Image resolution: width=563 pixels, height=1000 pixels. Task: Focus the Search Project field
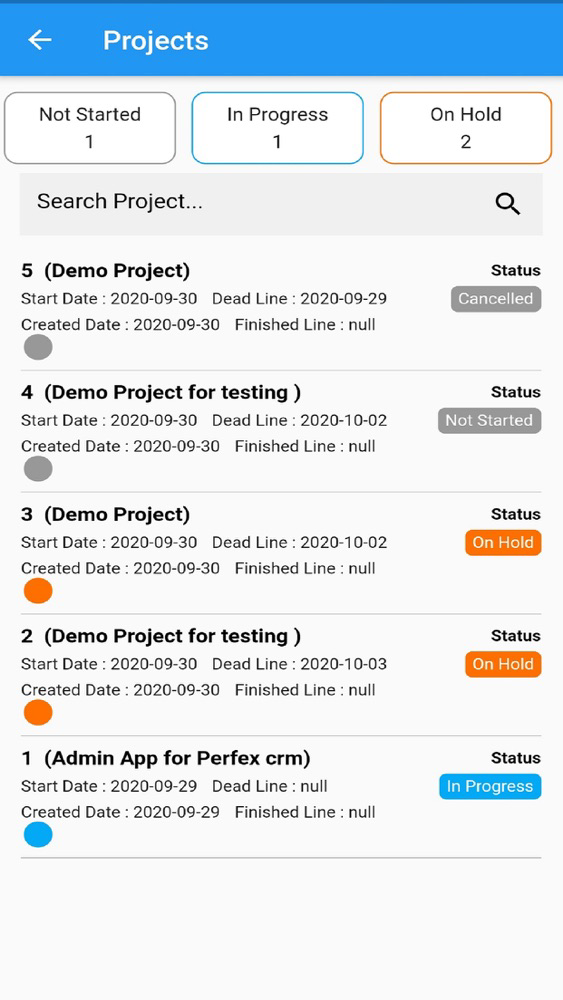tap(281, 203)
